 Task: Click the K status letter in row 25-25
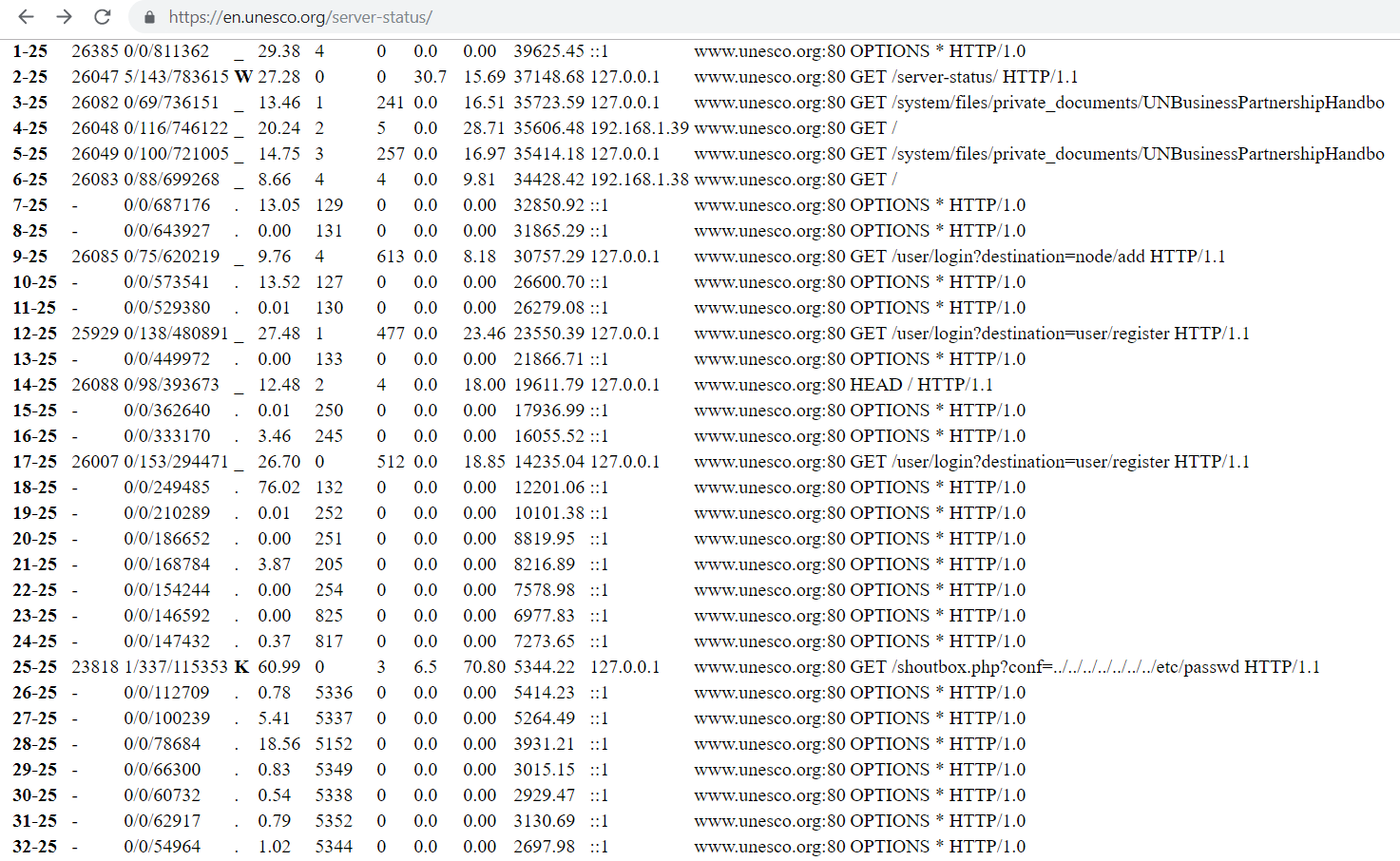pyautogui.click(x=241, y=667)
